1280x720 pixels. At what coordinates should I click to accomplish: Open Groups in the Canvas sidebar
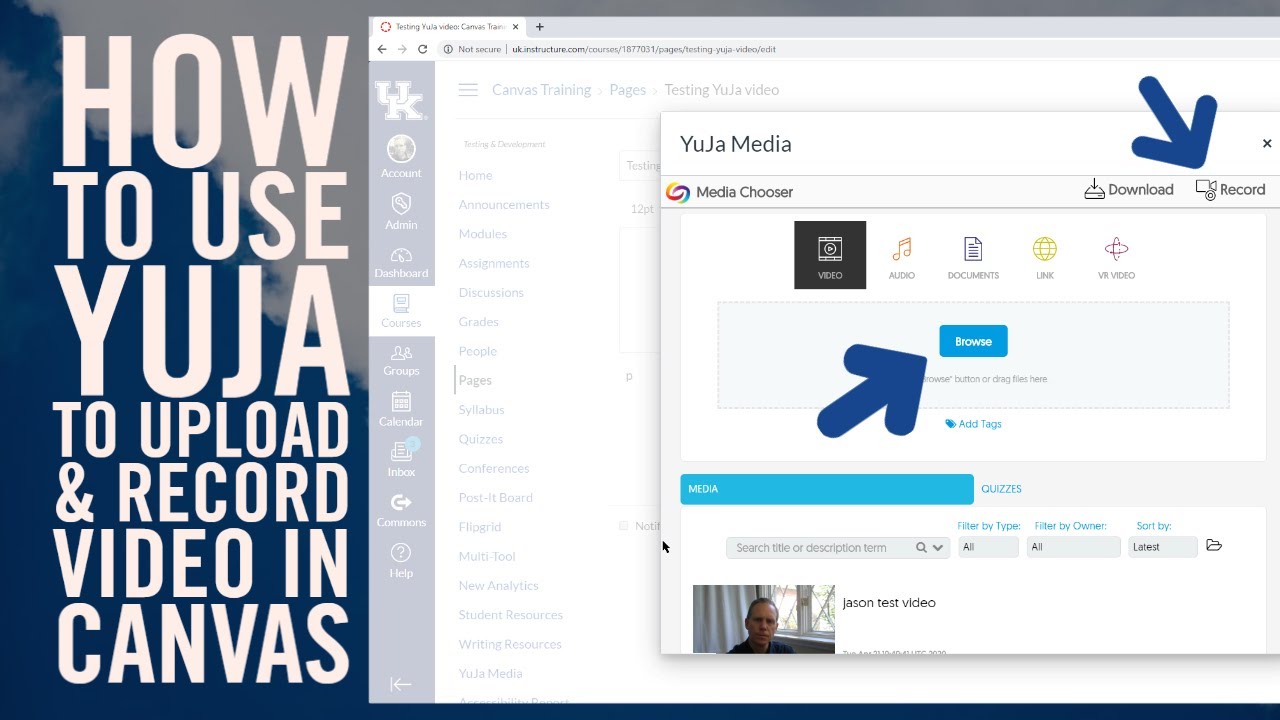[x=401, y=360]
